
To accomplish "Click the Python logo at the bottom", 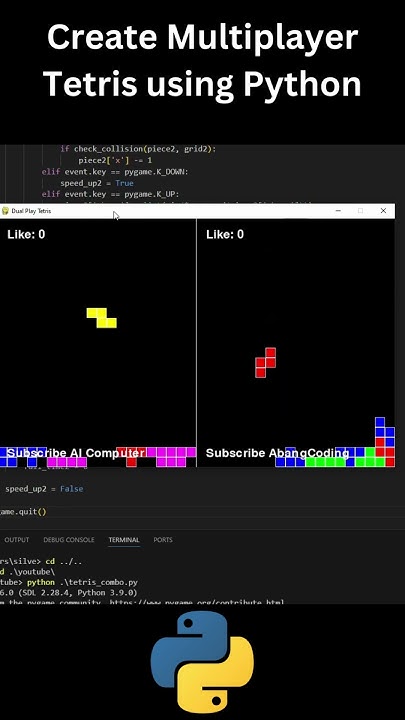I will [202, 663].
